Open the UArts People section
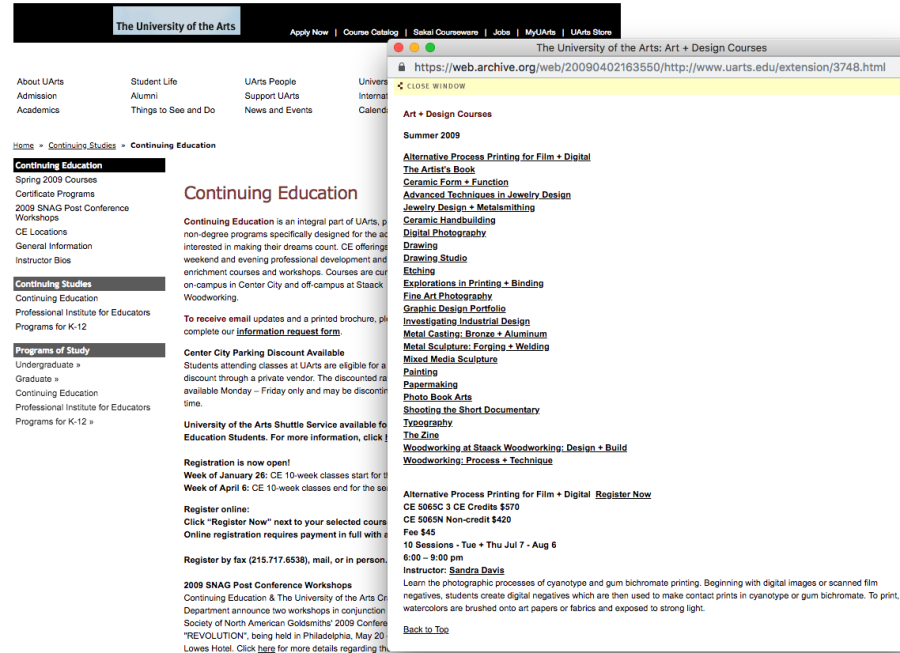The width and height of the screenshot is (900, 653). 270,81
